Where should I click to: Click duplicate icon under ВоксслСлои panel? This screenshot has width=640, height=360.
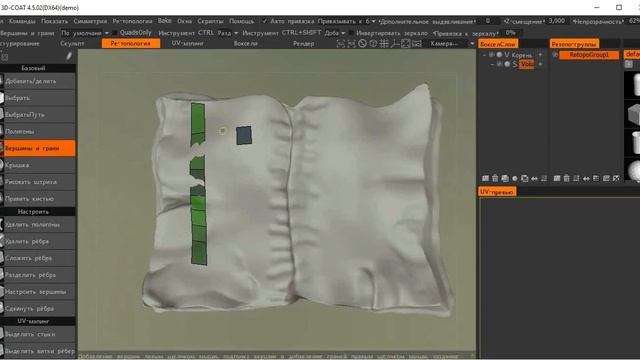(x=505, y=178)
